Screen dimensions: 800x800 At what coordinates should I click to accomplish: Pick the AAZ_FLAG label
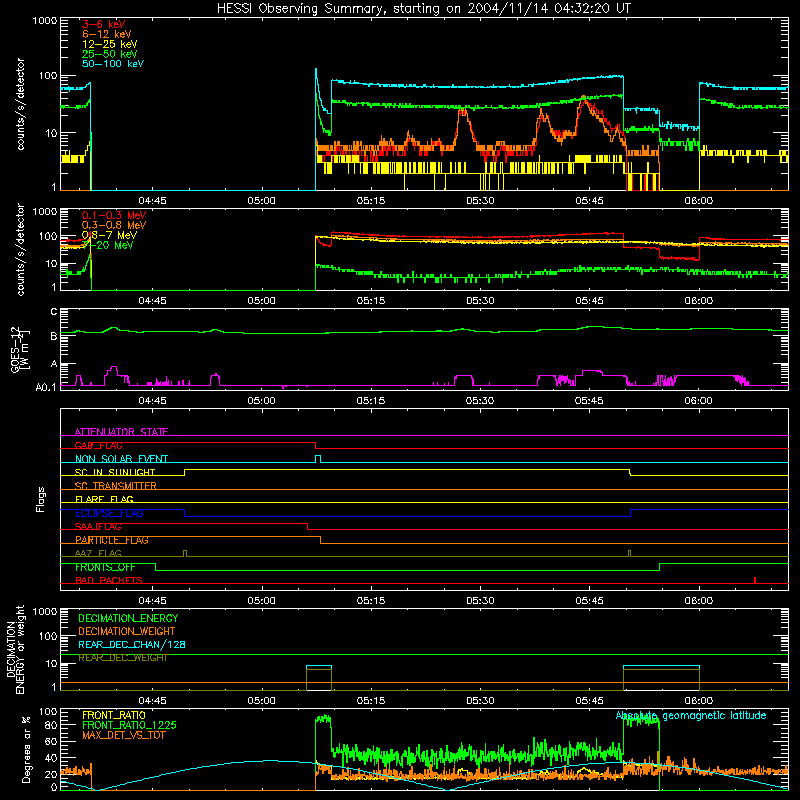point(98,553)
